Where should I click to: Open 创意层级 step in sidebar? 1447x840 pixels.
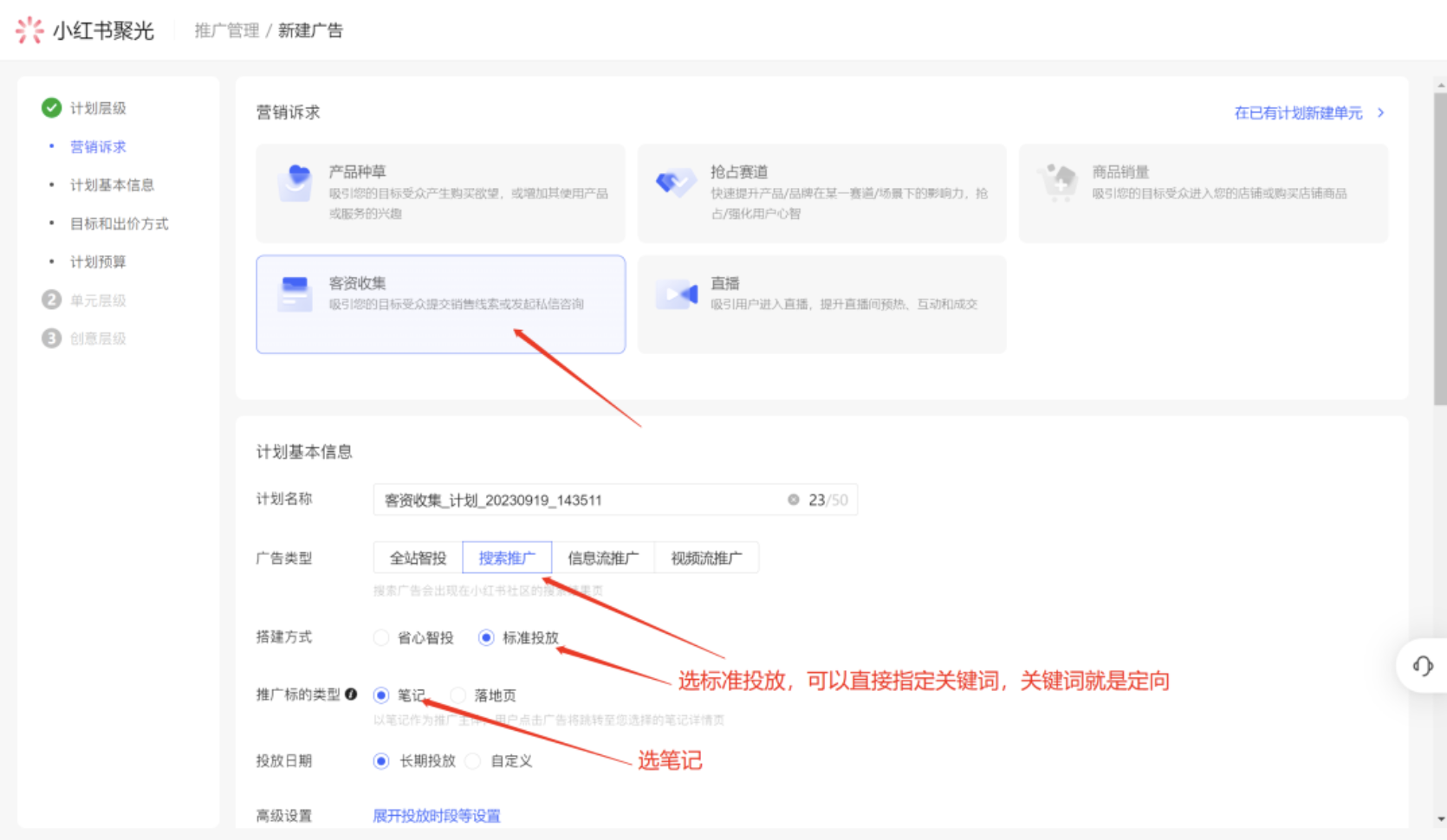[x=98, y=338]
